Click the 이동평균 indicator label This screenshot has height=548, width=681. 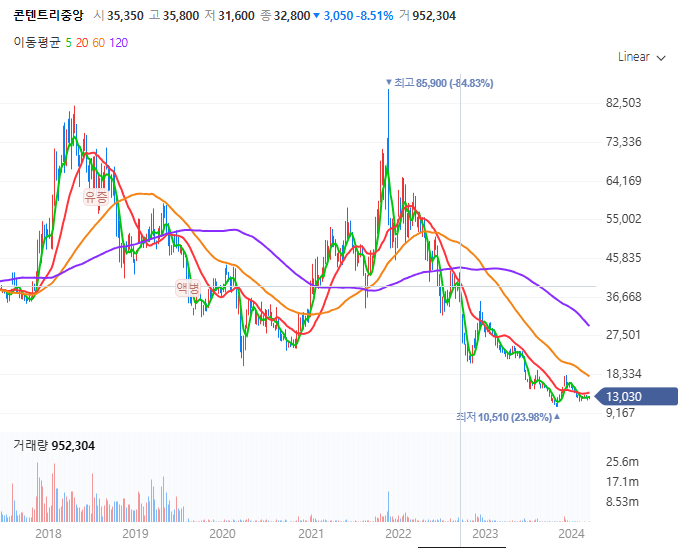tap(36, 43)
